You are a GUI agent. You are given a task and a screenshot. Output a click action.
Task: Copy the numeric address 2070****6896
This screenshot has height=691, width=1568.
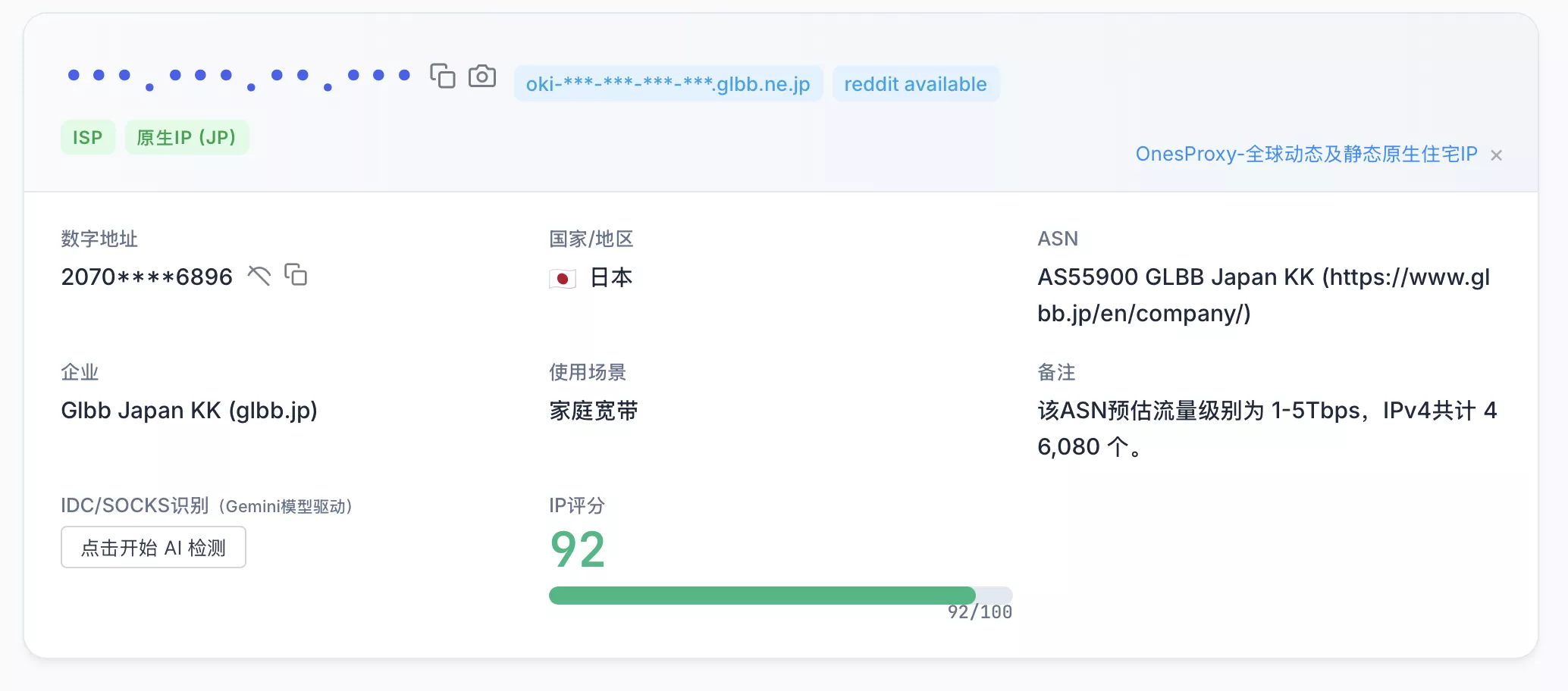(296, 274)
